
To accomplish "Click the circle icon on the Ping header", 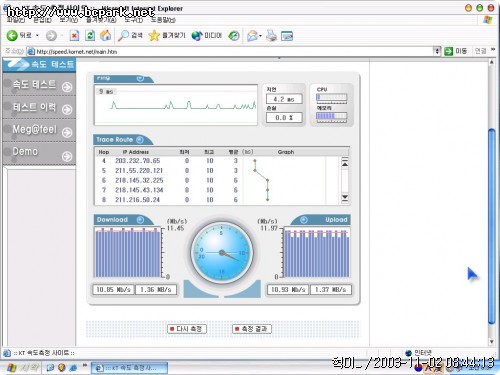I will point(140,78).
